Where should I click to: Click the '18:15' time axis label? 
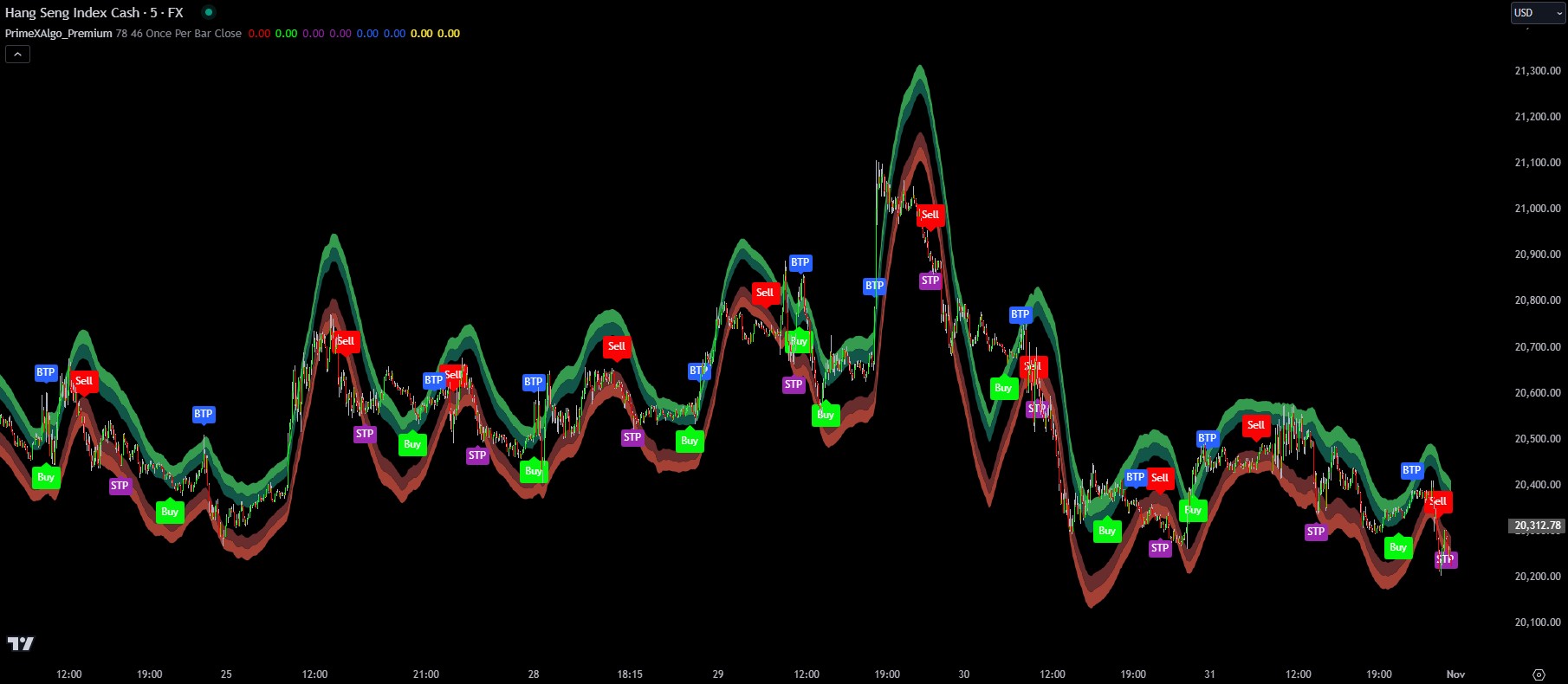point(630,674)
